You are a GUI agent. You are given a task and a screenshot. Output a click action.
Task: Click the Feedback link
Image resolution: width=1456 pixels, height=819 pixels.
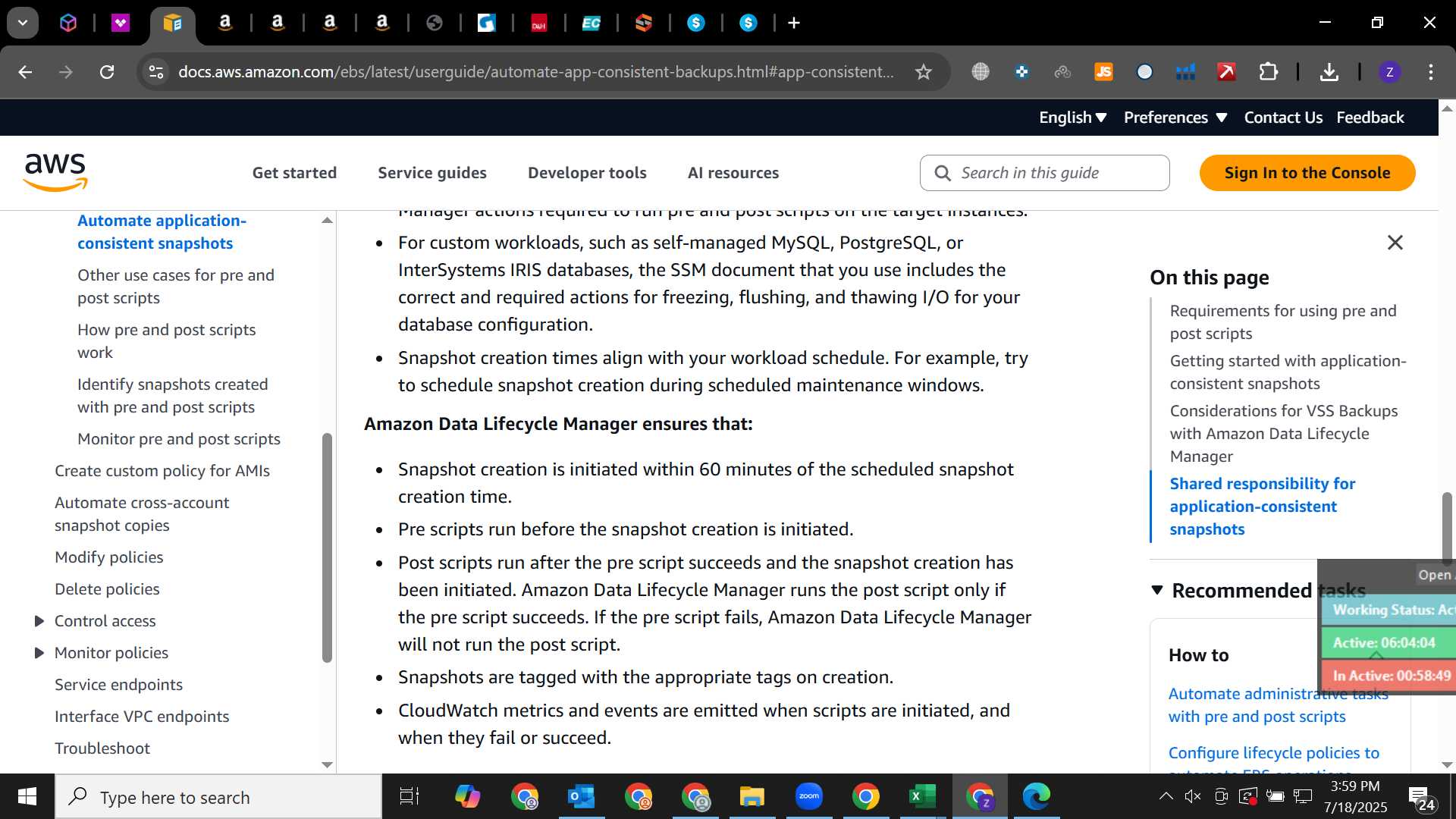point(1370,118)
